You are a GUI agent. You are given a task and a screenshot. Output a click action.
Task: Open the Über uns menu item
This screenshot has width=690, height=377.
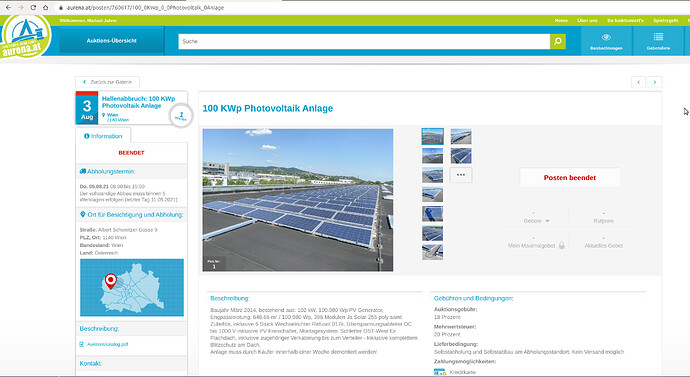(587, 21)
